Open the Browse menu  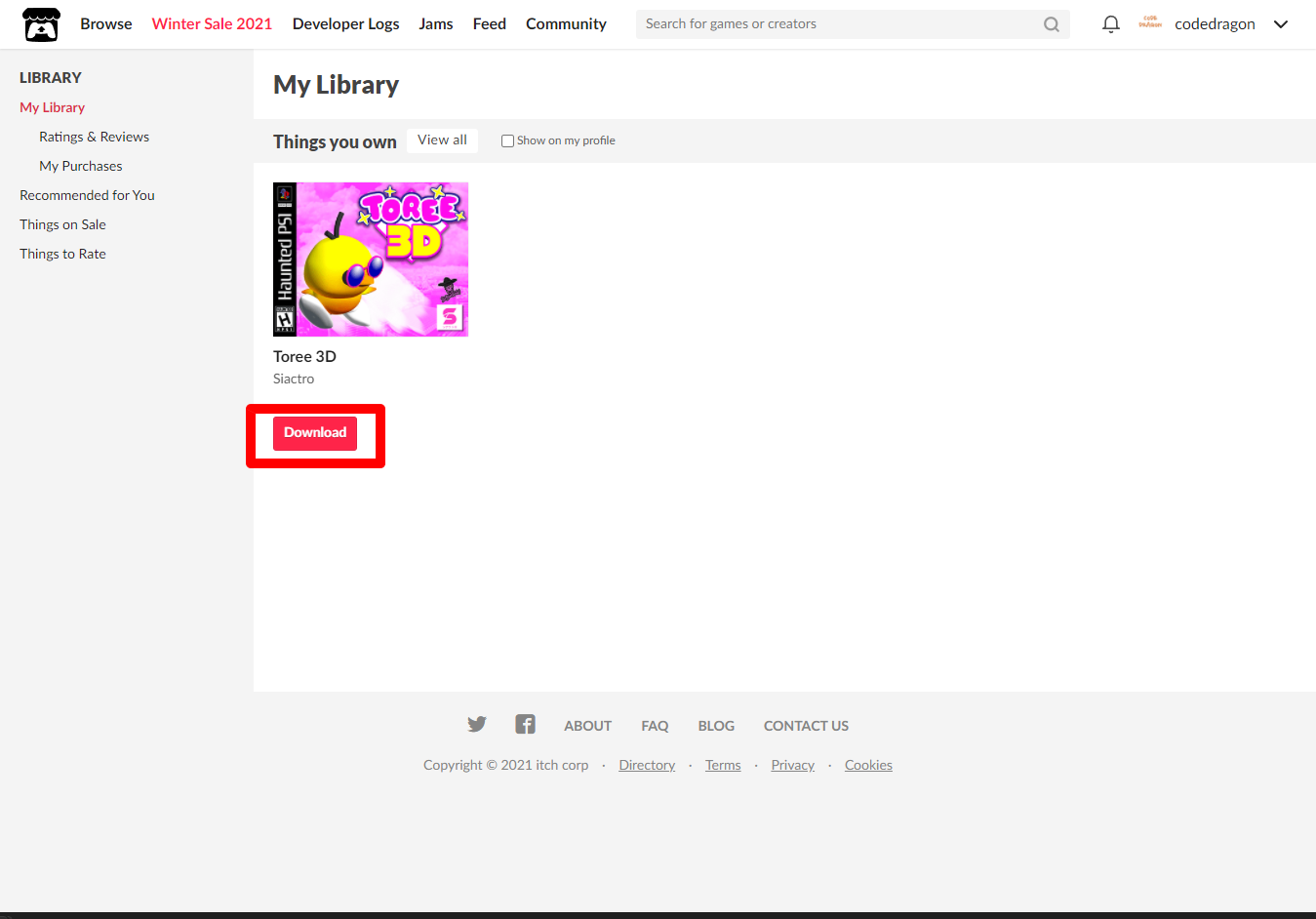[106, 23]
